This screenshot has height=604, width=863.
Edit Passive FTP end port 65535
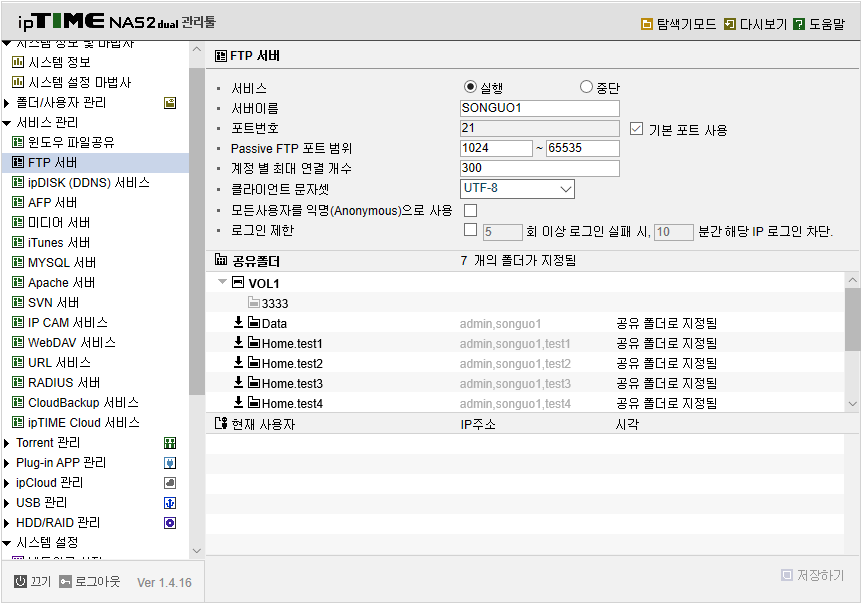pos(583,148)
